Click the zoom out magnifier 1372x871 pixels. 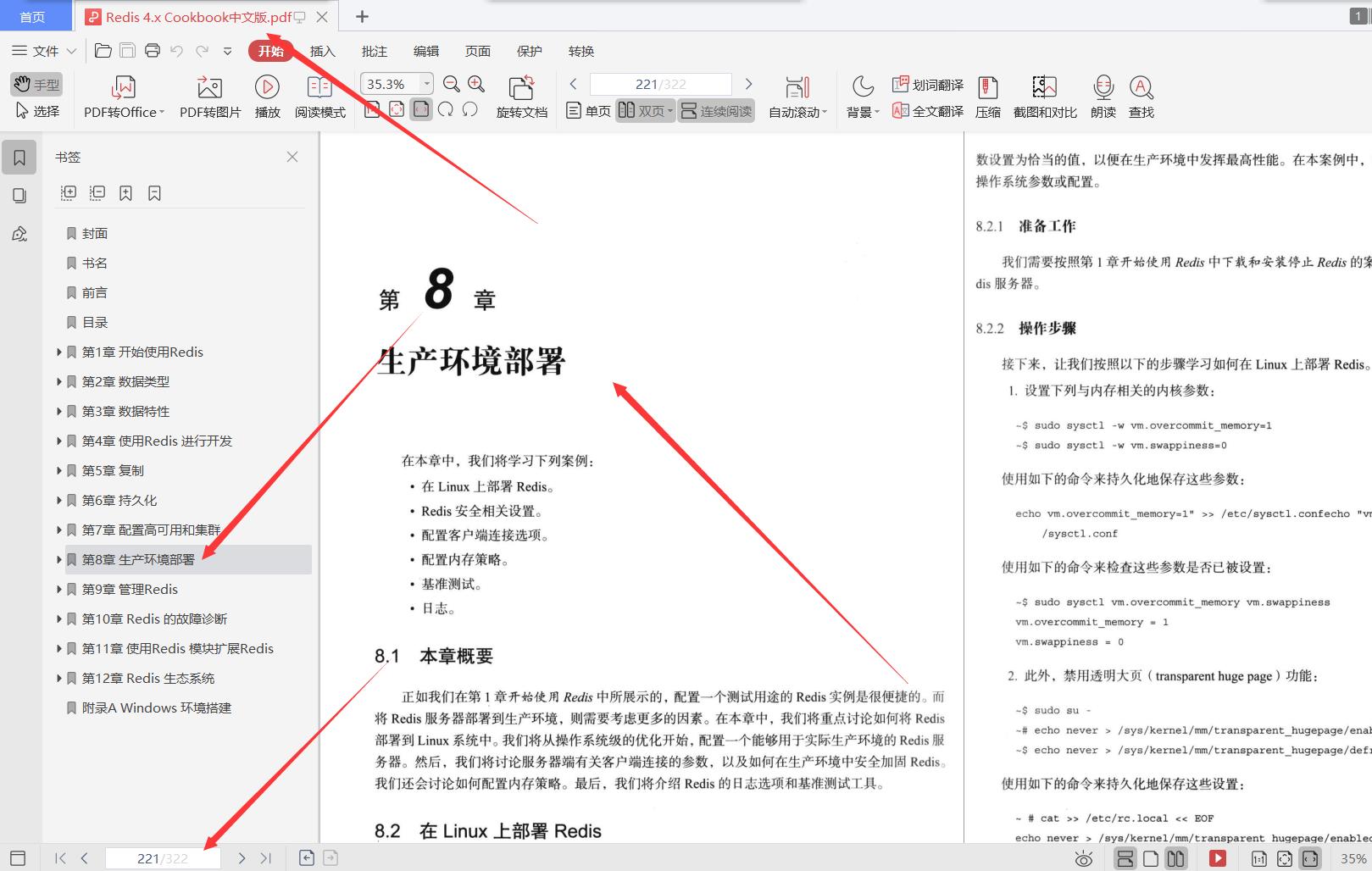452,84
